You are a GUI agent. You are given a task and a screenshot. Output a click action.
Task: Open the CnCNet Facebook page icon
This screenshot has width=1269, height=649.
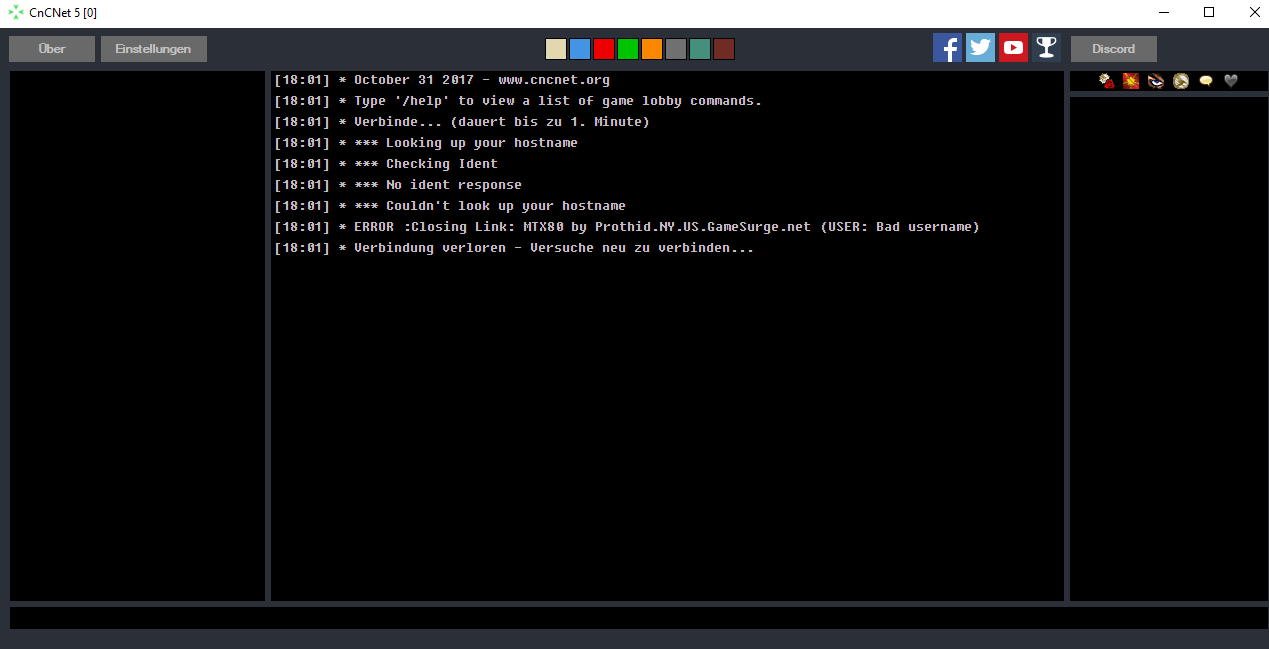click(x=947, y=48)
